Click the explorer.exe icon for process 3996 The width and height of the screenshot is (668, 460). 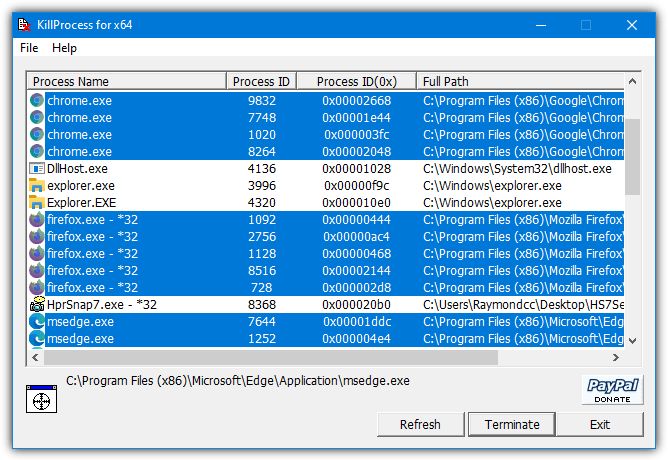coord(37,186)
